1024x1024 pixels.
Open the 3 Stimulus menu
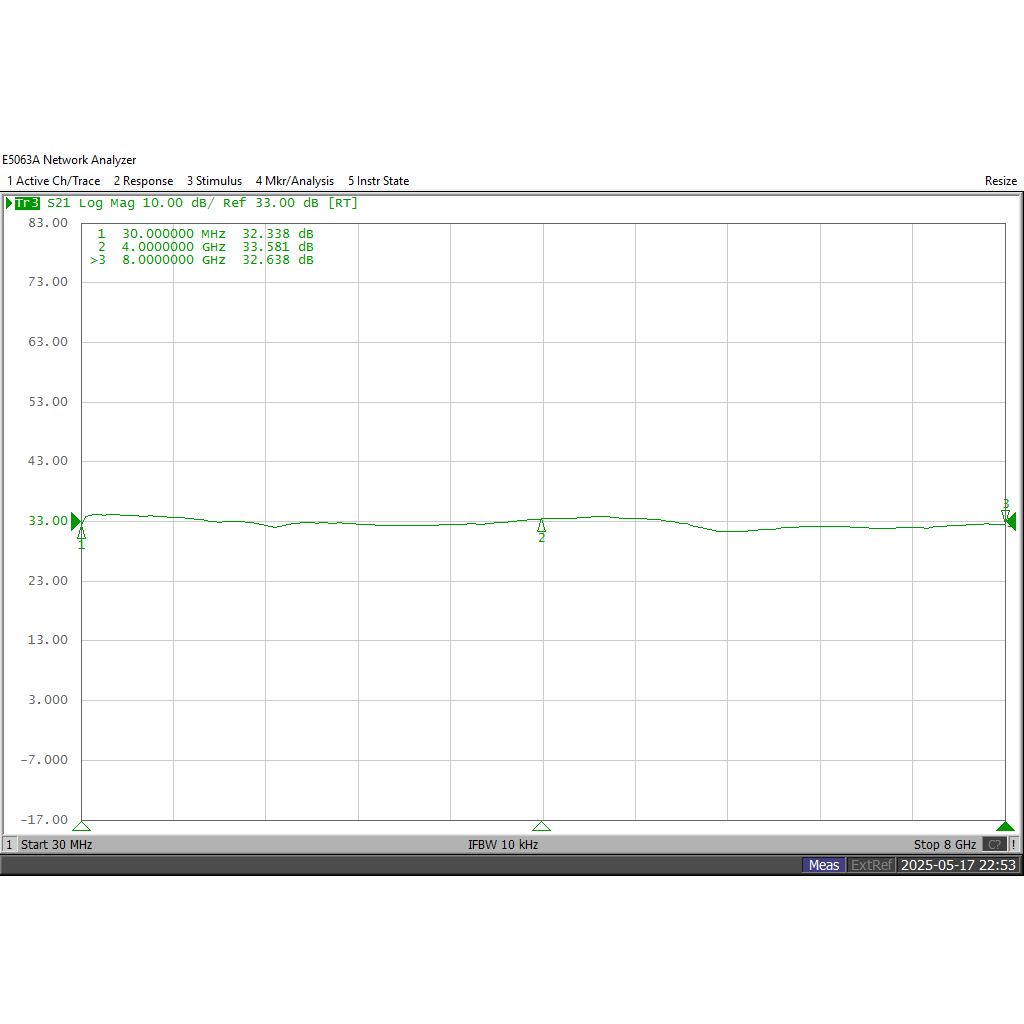[x=214, y=181]
